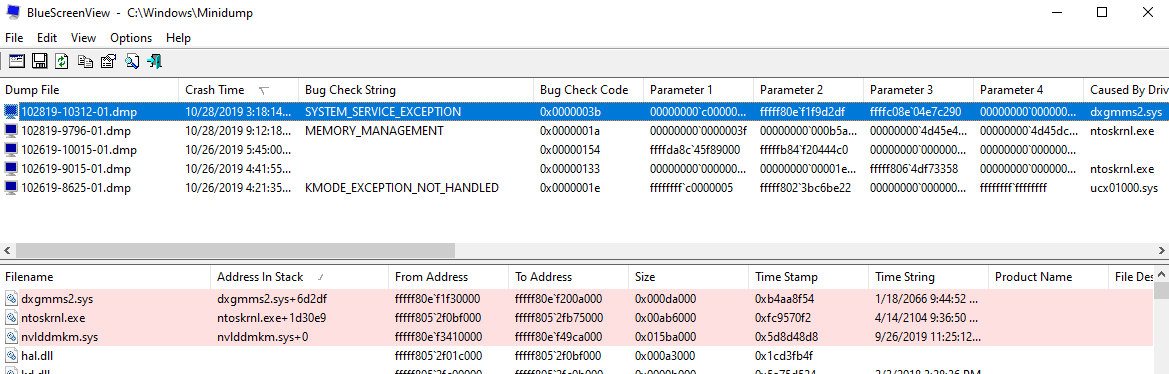Select the 102819-9796-01.dmp dump file
This screenshot has width=1169, height=374.
76,131
